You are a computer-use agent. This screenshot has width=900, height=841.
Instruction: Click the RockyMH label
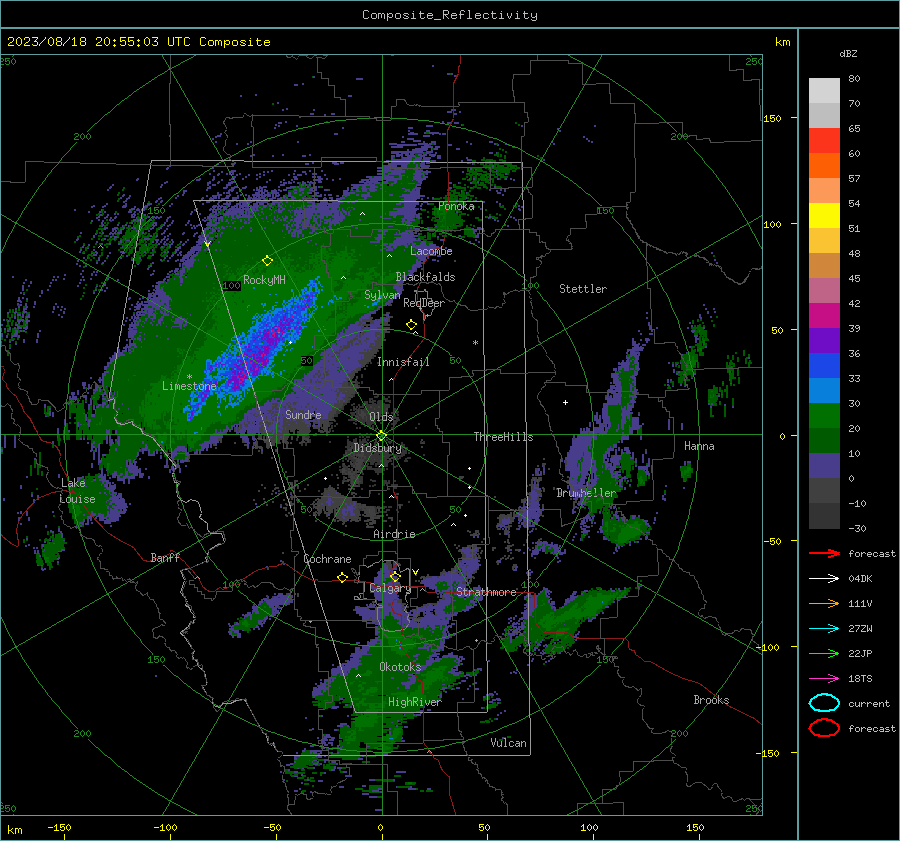[x=264, y=280]
